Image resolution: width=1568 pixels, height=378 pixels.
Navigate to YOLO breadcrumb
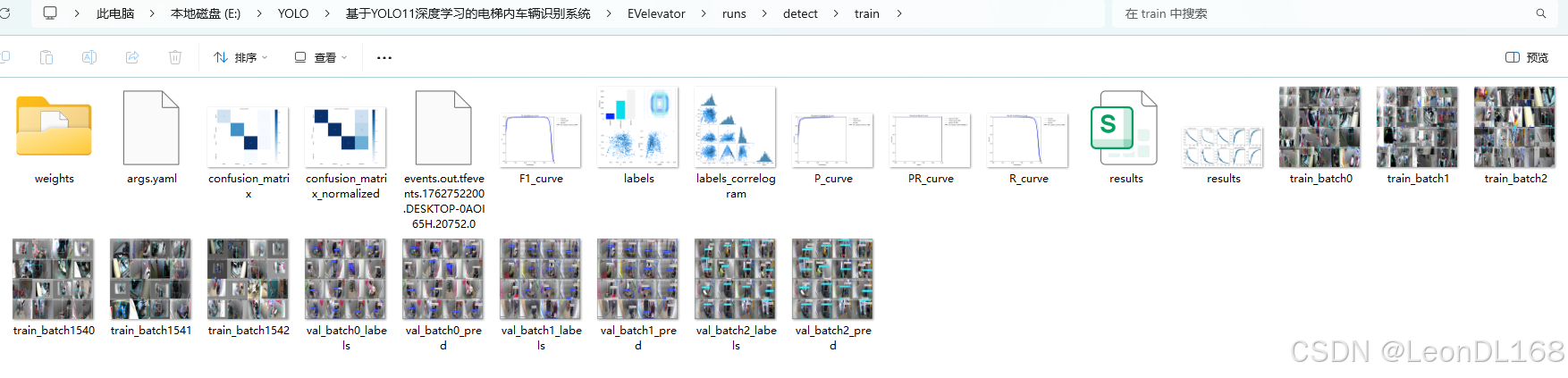pyautogui.click(x=293, y=13)
